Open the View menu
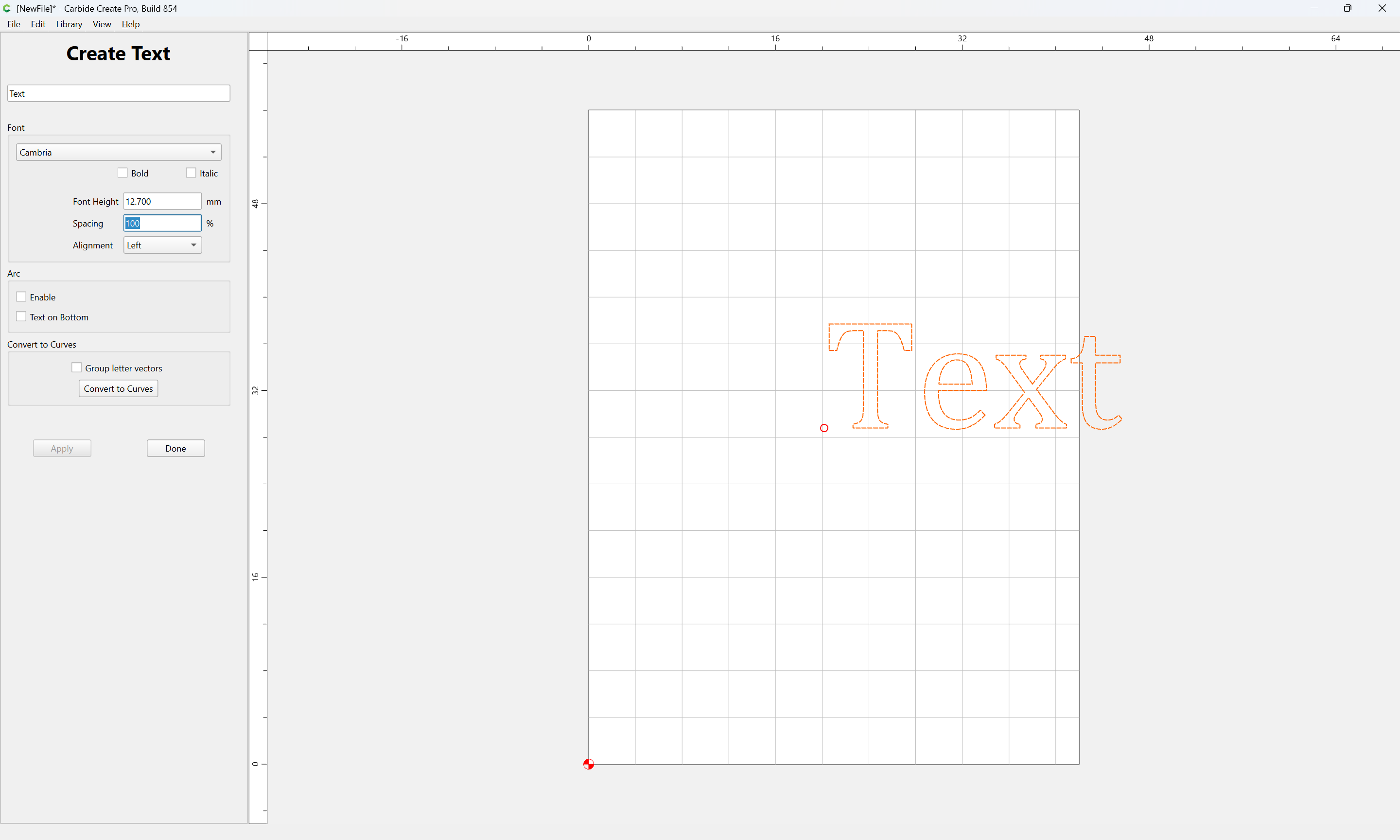 coord(102,24)
